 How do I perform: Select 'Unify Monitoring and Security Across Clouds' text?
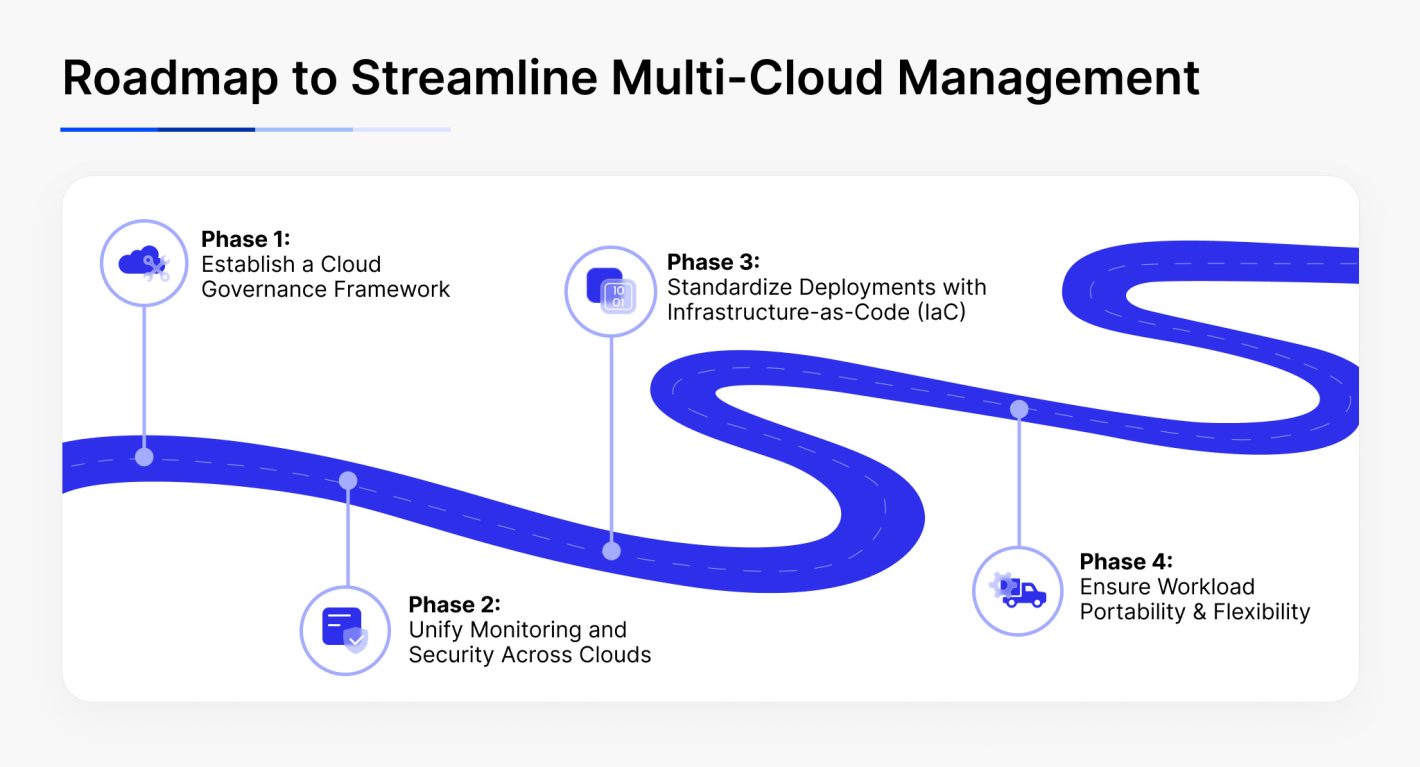coord(530,642)
